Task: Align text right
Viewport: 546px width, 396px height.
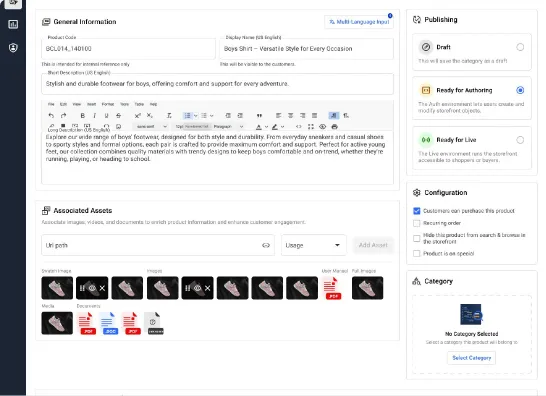Action: (x=302, y=116)
